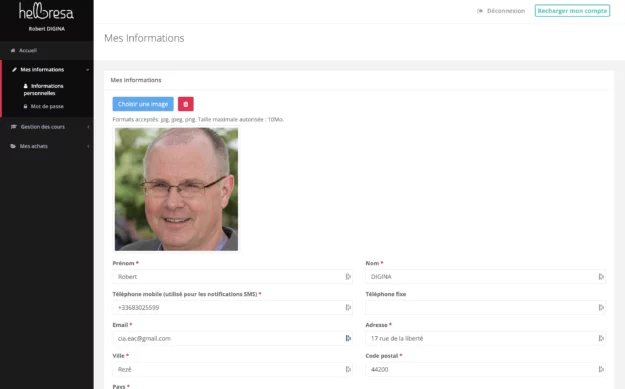Collapse the Mes informations menu chevron

(87, 70)
